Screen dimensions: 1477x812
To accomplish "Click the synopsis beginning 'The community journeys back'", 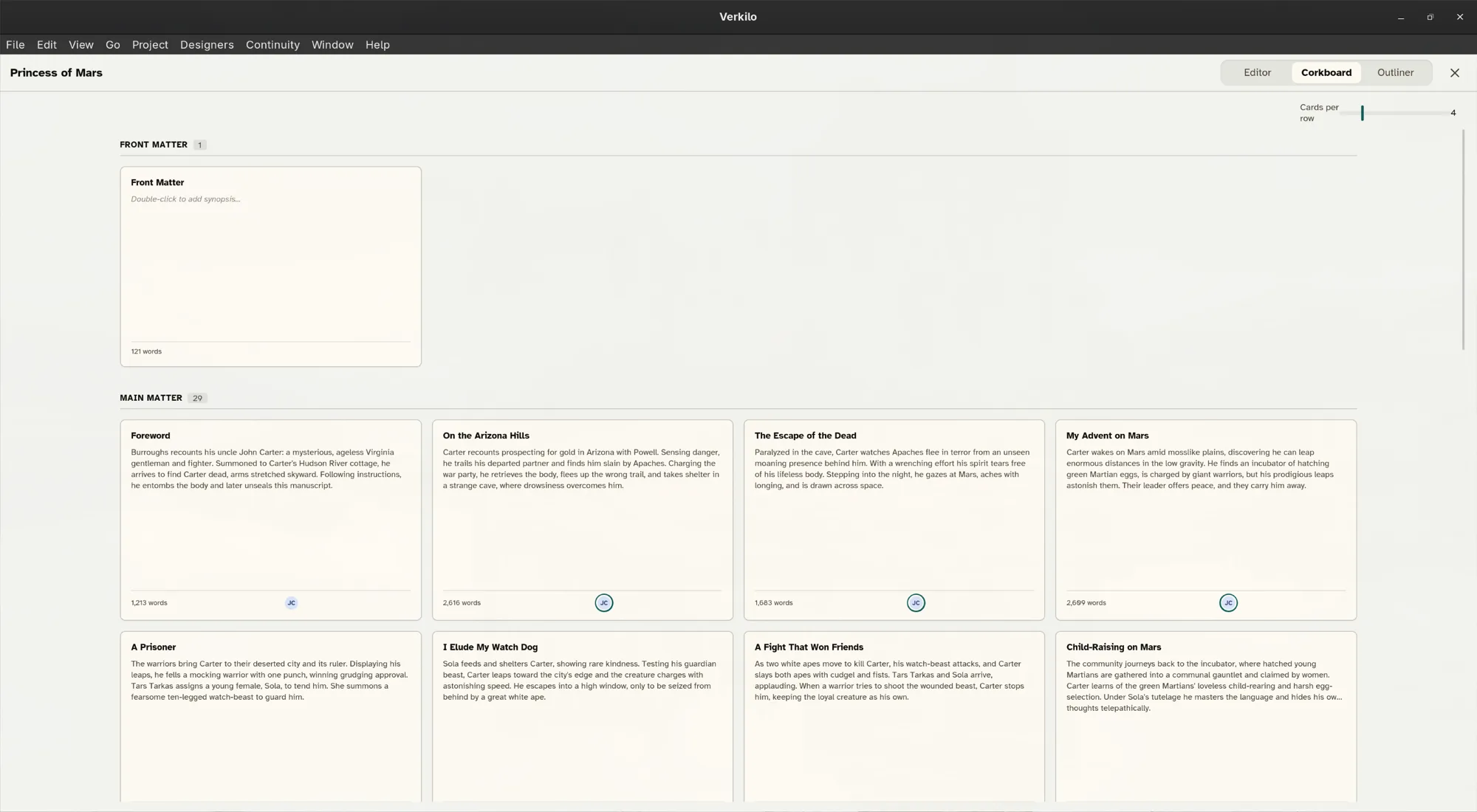I will click(1204, 686).
